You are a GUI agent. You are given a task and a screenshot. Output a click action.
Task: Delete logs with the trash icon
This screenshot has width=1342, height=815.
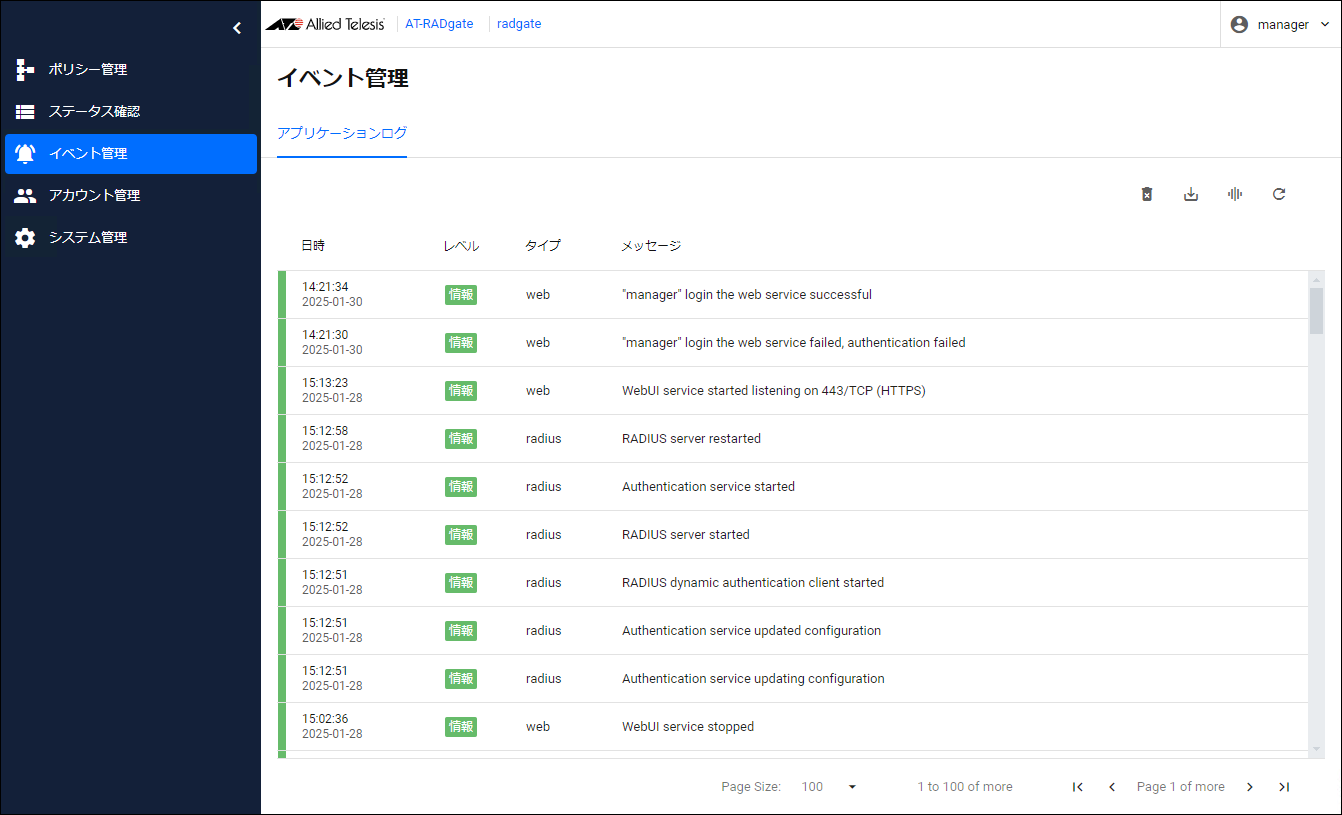pos(1147,194)
